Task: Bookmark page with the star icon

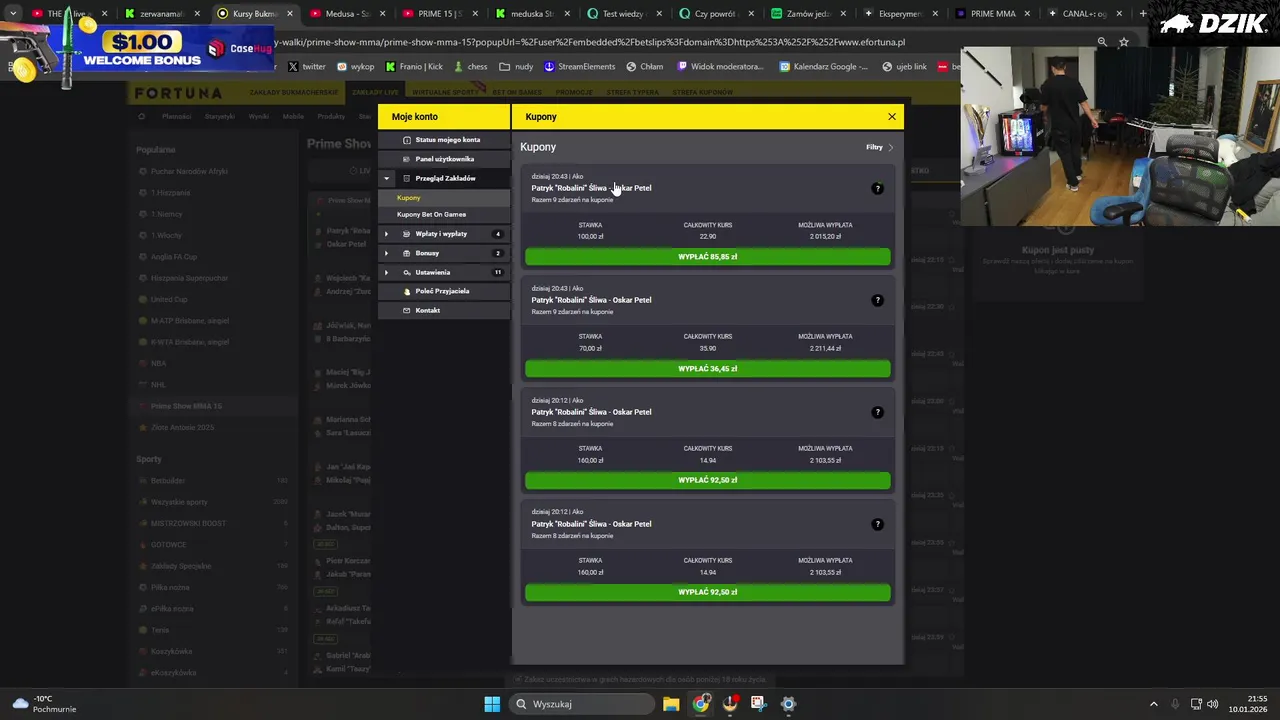Action: coord(1124,42)
